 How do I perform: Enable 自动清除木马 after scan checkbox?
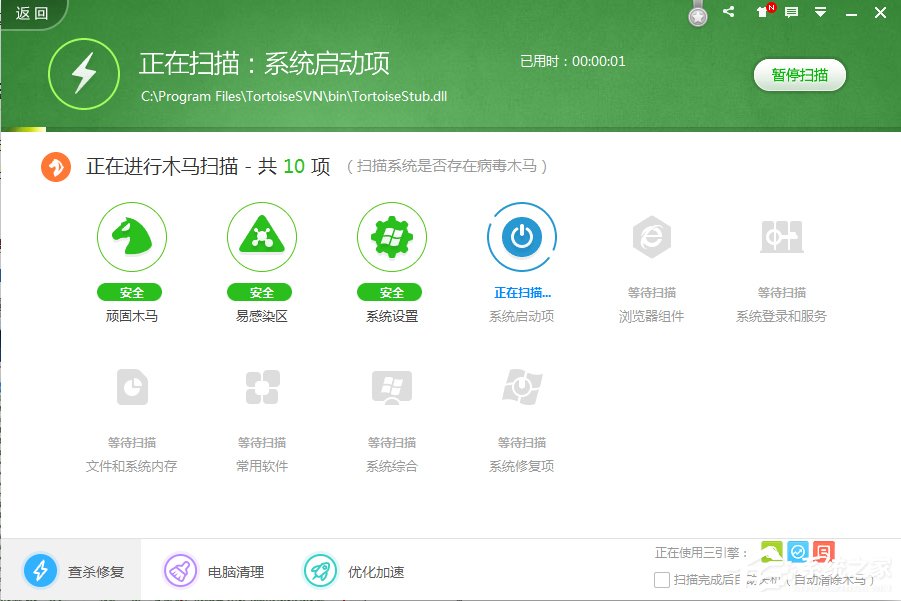click(663, 579)
